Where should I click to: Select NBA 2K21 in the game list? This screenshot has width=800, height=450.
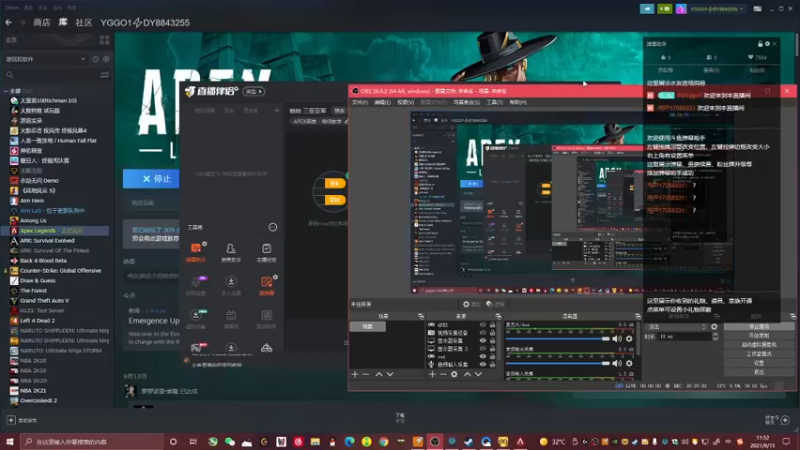point(33,390)
